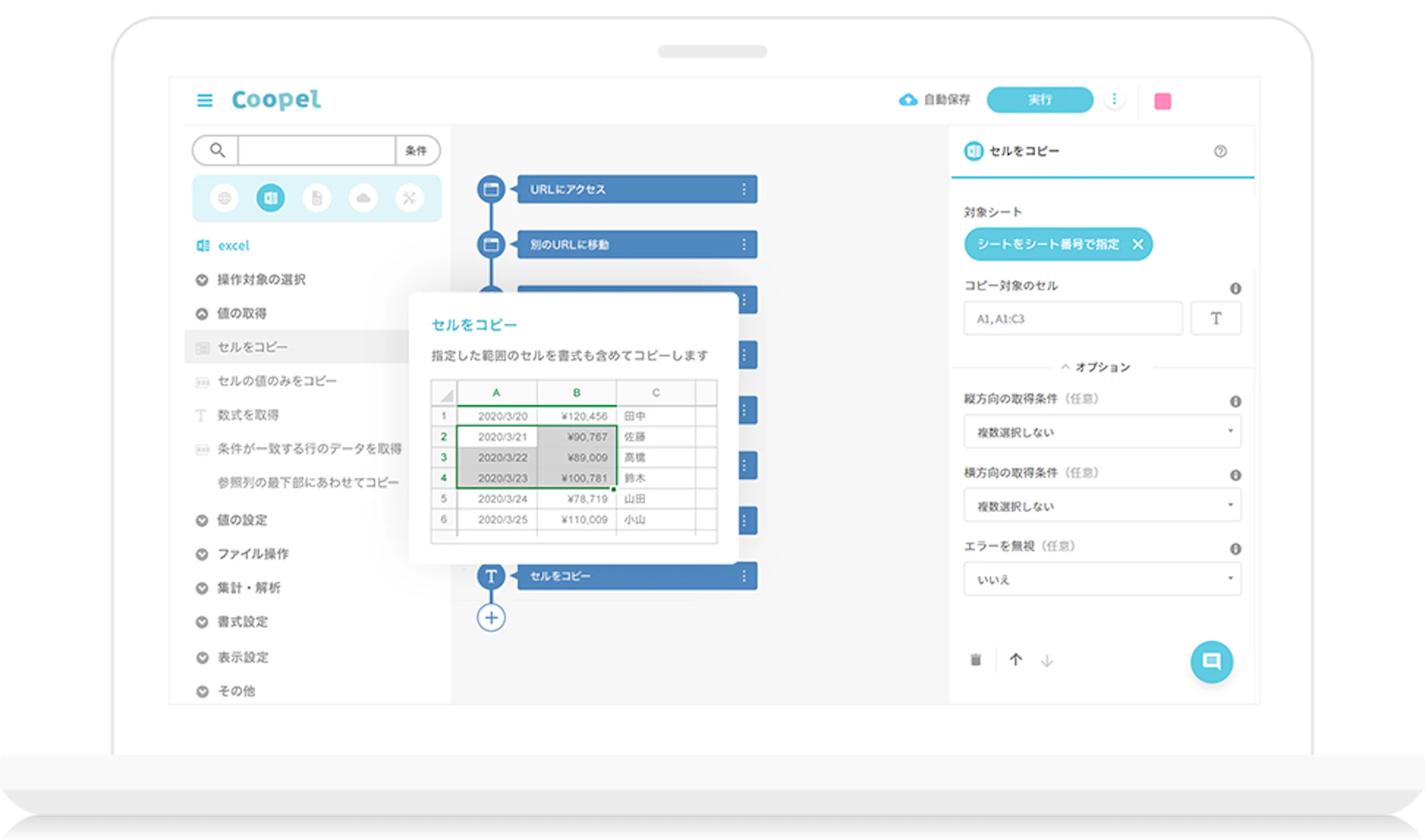Click the 条件 search filter button
Screen dimensions: 1425x840
tap(416, 151)
